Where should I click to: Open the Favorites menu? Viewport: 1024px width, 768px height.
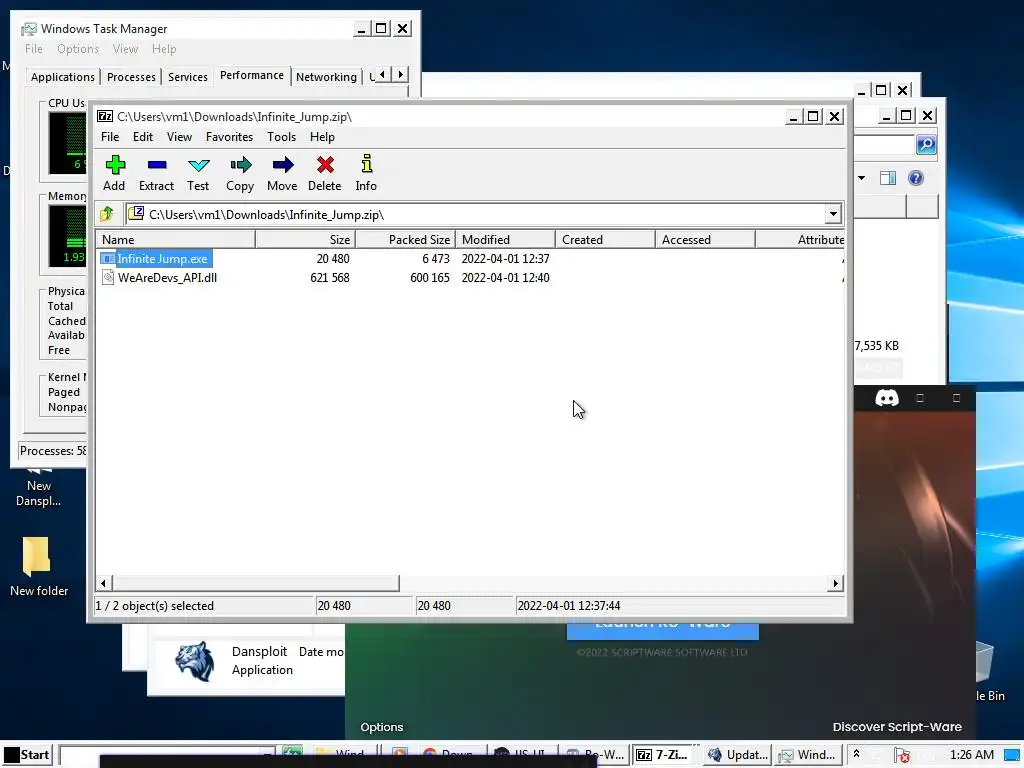point(229,136)
